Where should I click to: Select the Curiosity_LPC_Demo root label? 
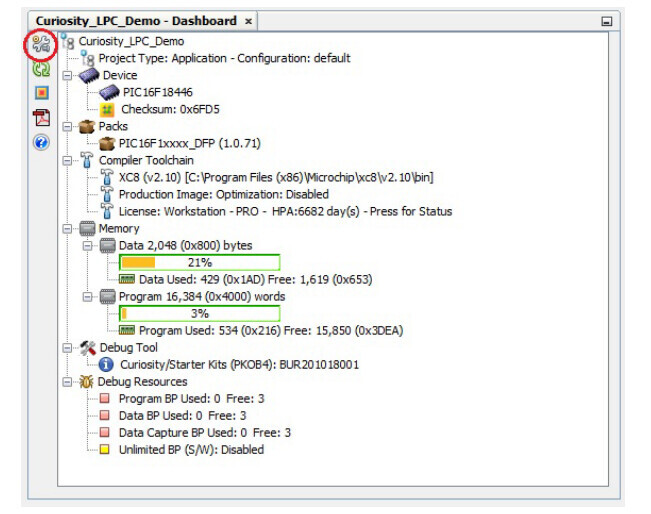131,42
